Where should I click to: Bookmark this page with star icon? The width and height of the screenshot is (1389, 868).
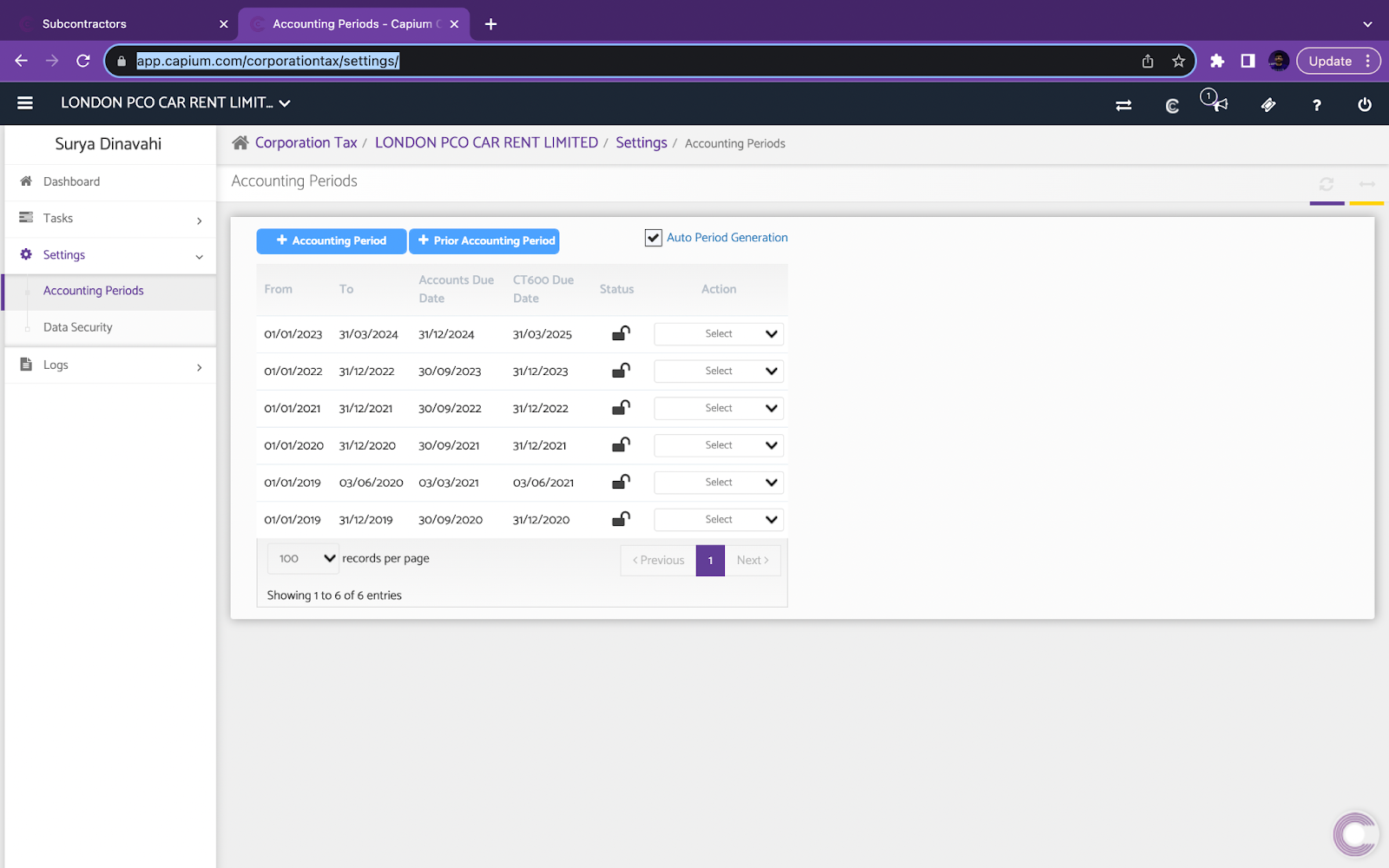point(1178,61)
